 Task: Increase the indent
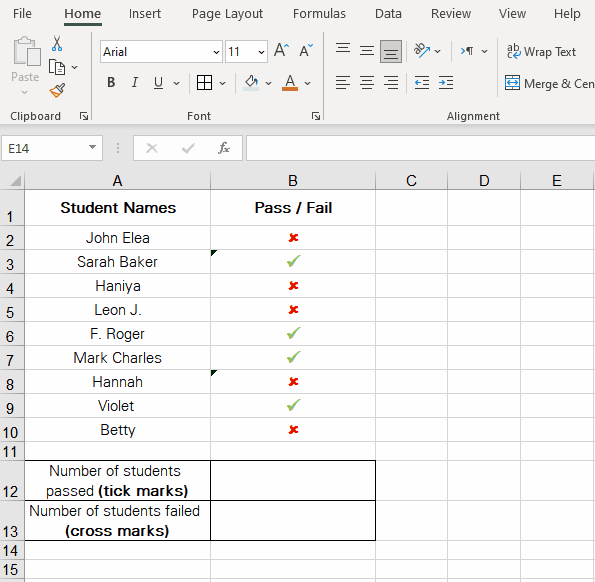point(446,82)
